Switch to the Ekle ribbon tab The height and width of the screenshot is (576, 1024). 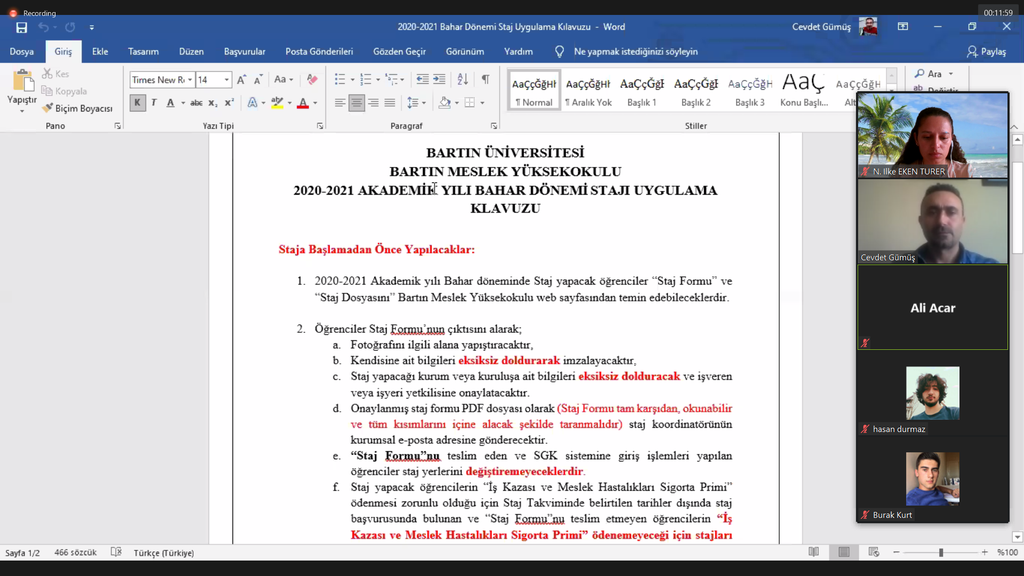click(x=100, y=52)
